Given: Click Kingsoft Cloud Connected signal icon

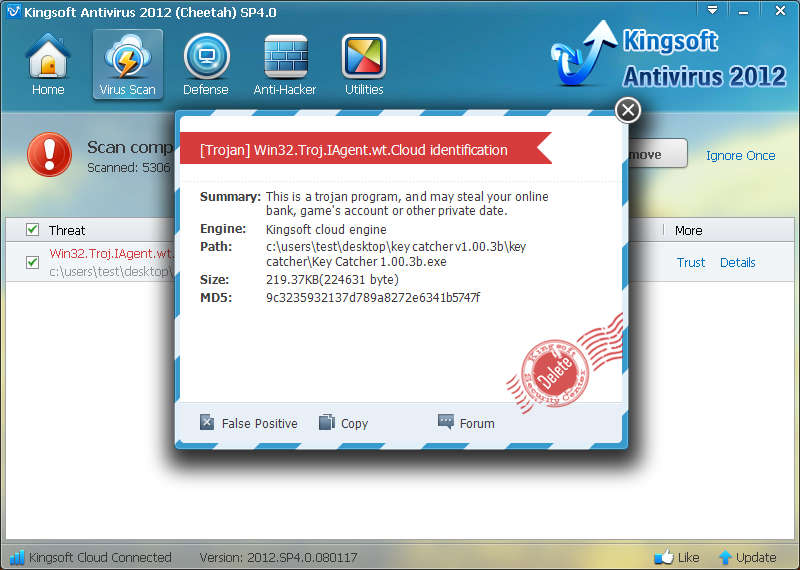Looking at the screenshot, I should pos(17,557).
